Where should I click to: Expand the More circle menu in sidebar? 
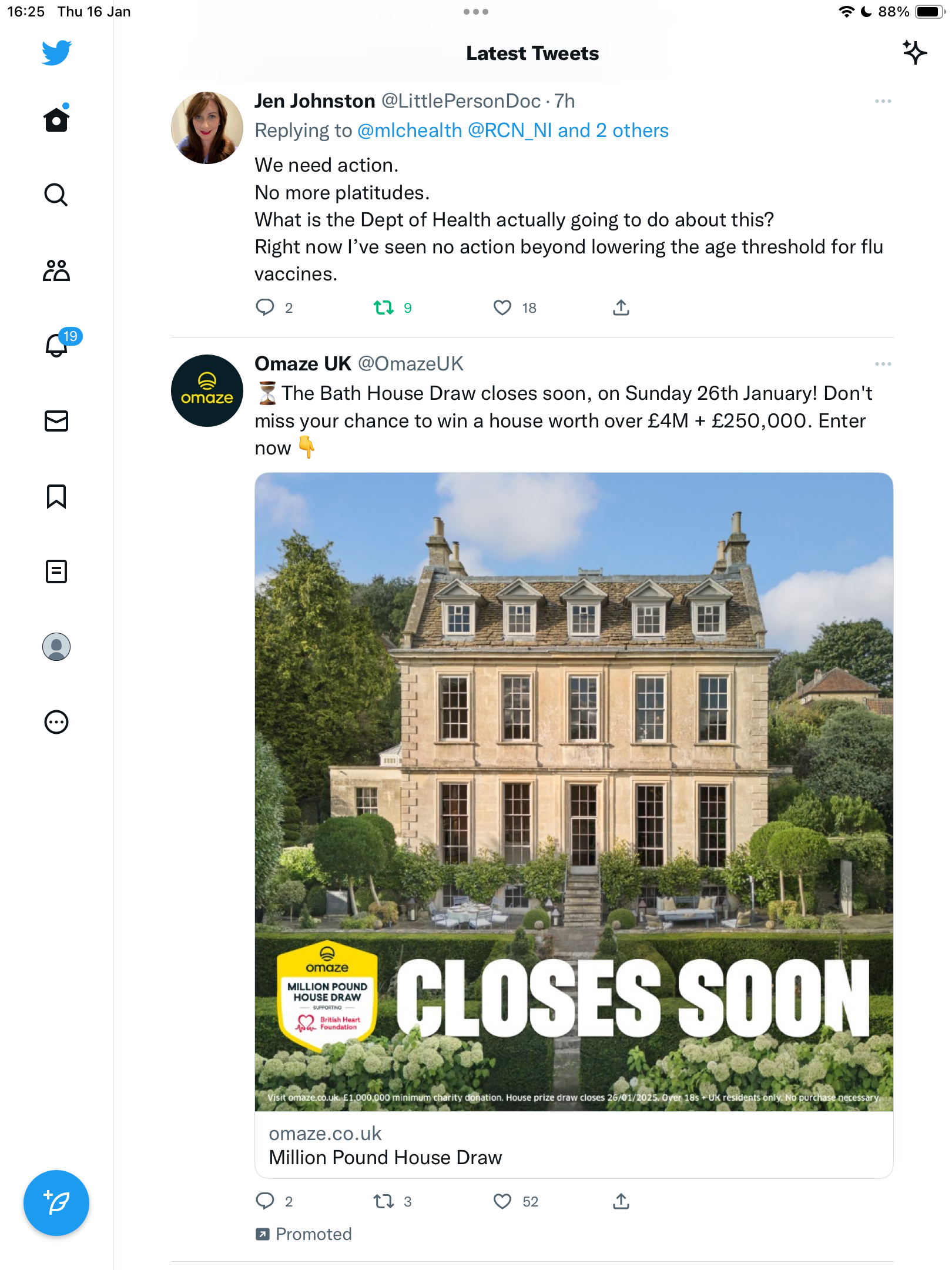56,722
